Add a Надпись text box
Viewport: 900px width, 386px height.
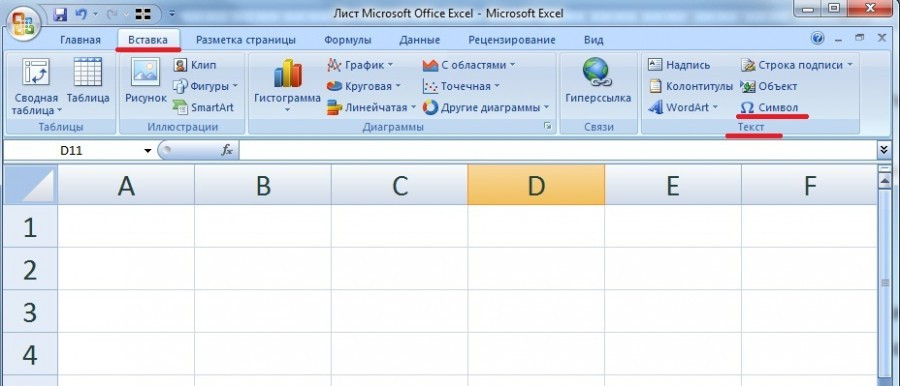(x=679, y=65)
